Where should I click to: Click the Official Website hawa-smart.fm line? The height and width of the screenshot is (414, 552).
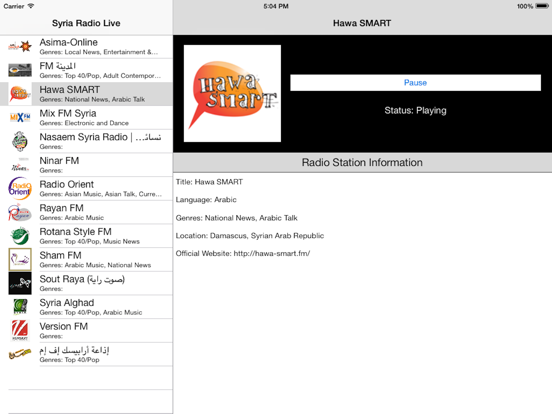[243, 253]
